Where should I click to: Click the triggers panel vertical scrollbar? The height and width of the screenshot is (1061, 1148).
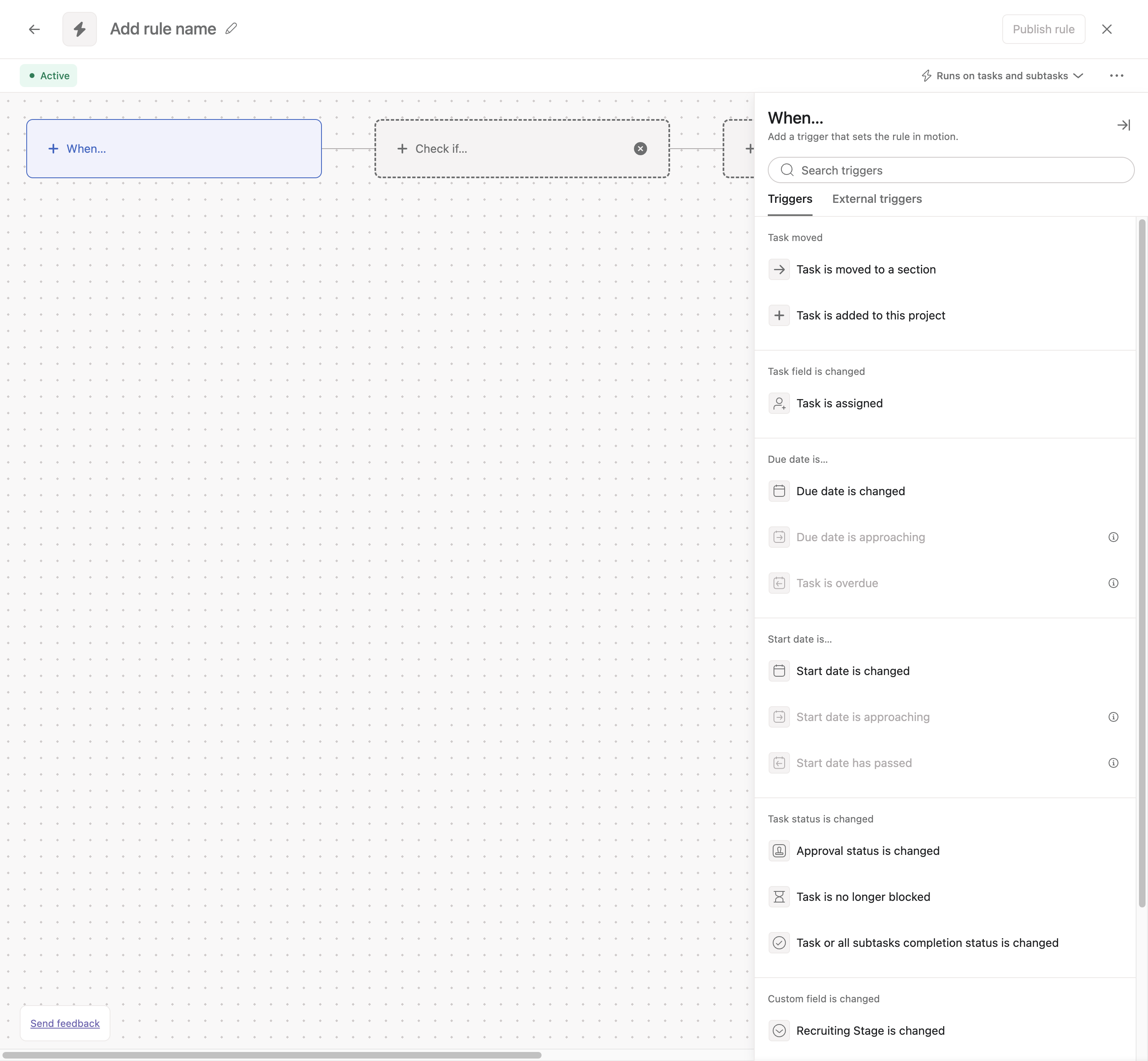tap(1142, 563)
